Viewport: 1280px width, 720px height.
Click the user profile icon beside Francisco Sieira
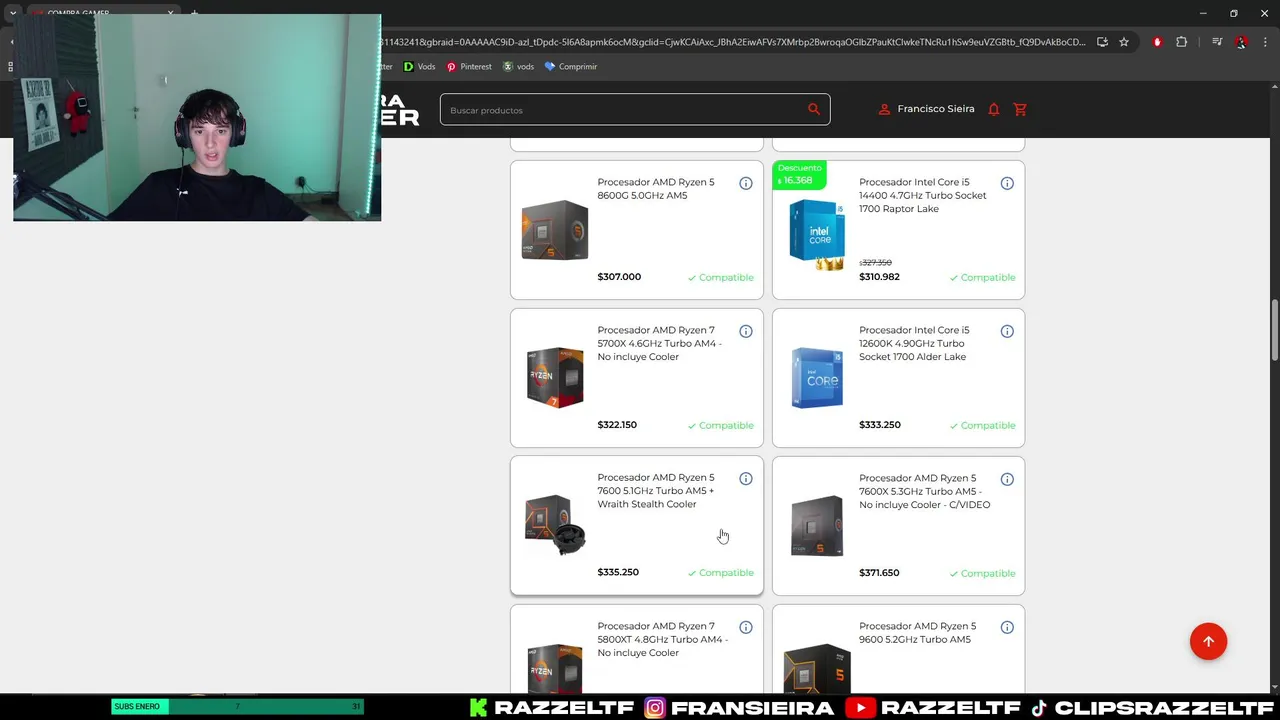(884, 109)
